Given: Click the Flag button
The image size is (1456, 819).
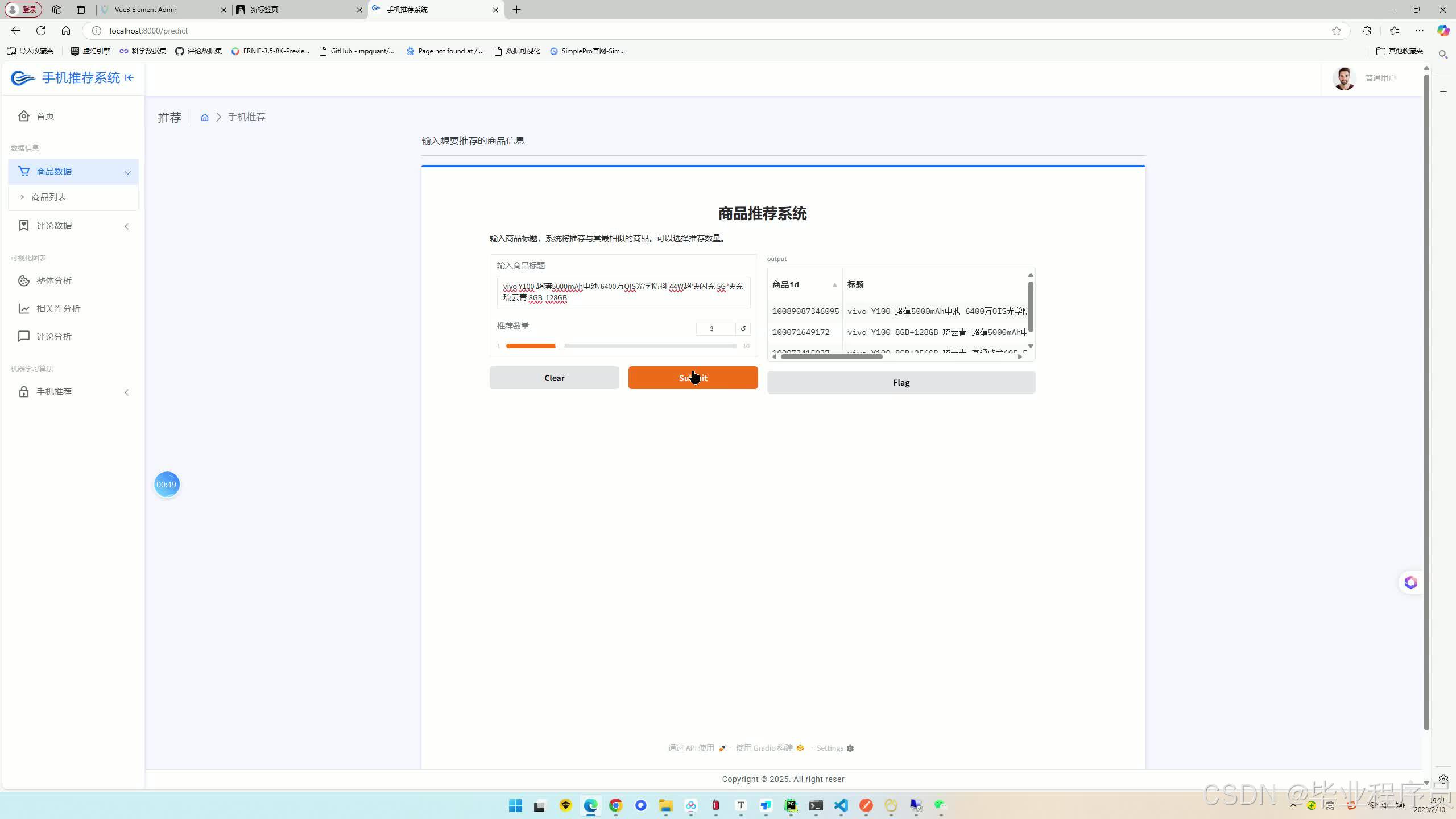Looking at the screenshot, I should (x=901, y=383).
